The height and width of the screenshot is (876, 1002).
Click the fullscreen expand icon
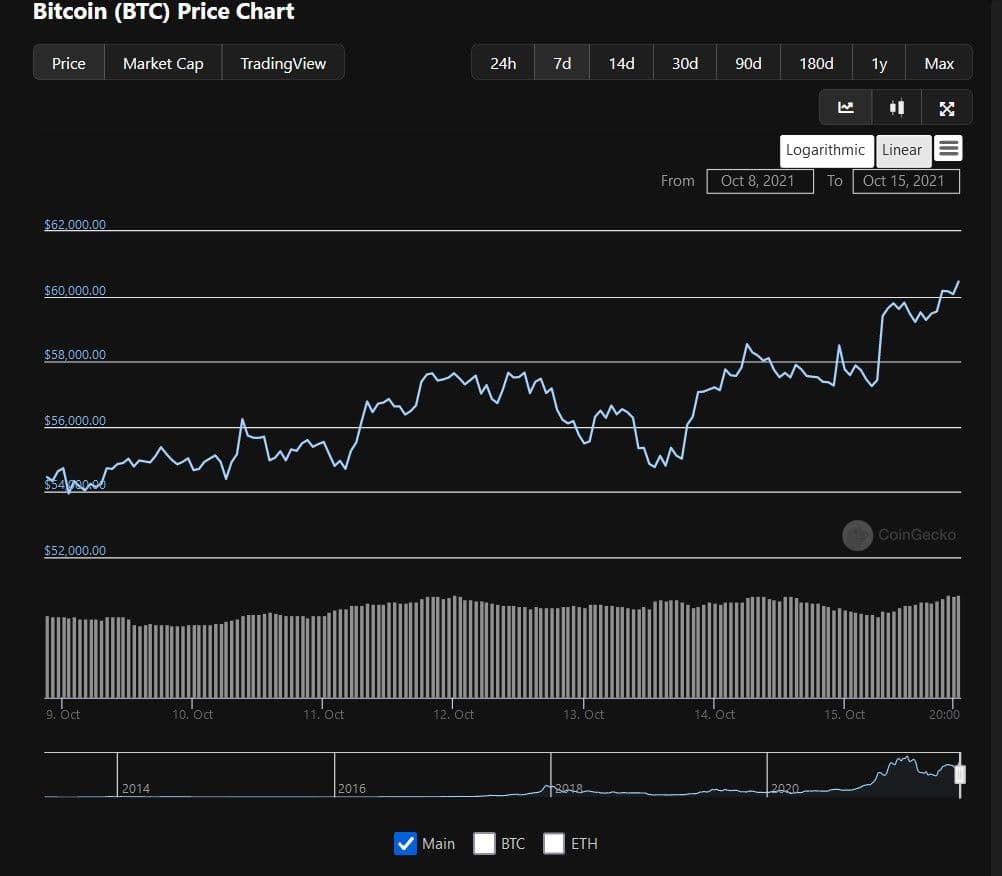947,108
